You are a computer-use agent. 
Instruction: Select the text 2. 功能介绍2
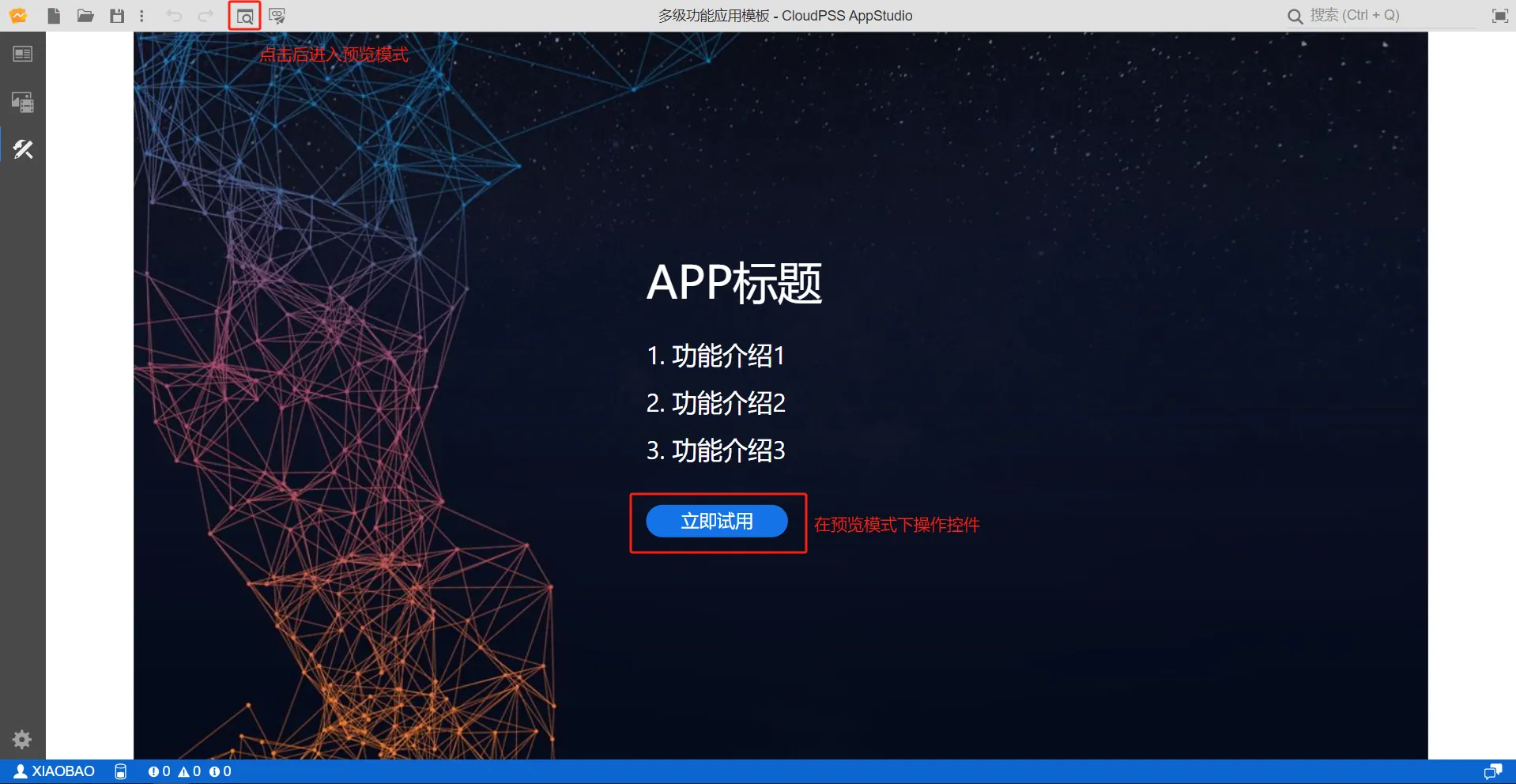(x=716, y=403)
